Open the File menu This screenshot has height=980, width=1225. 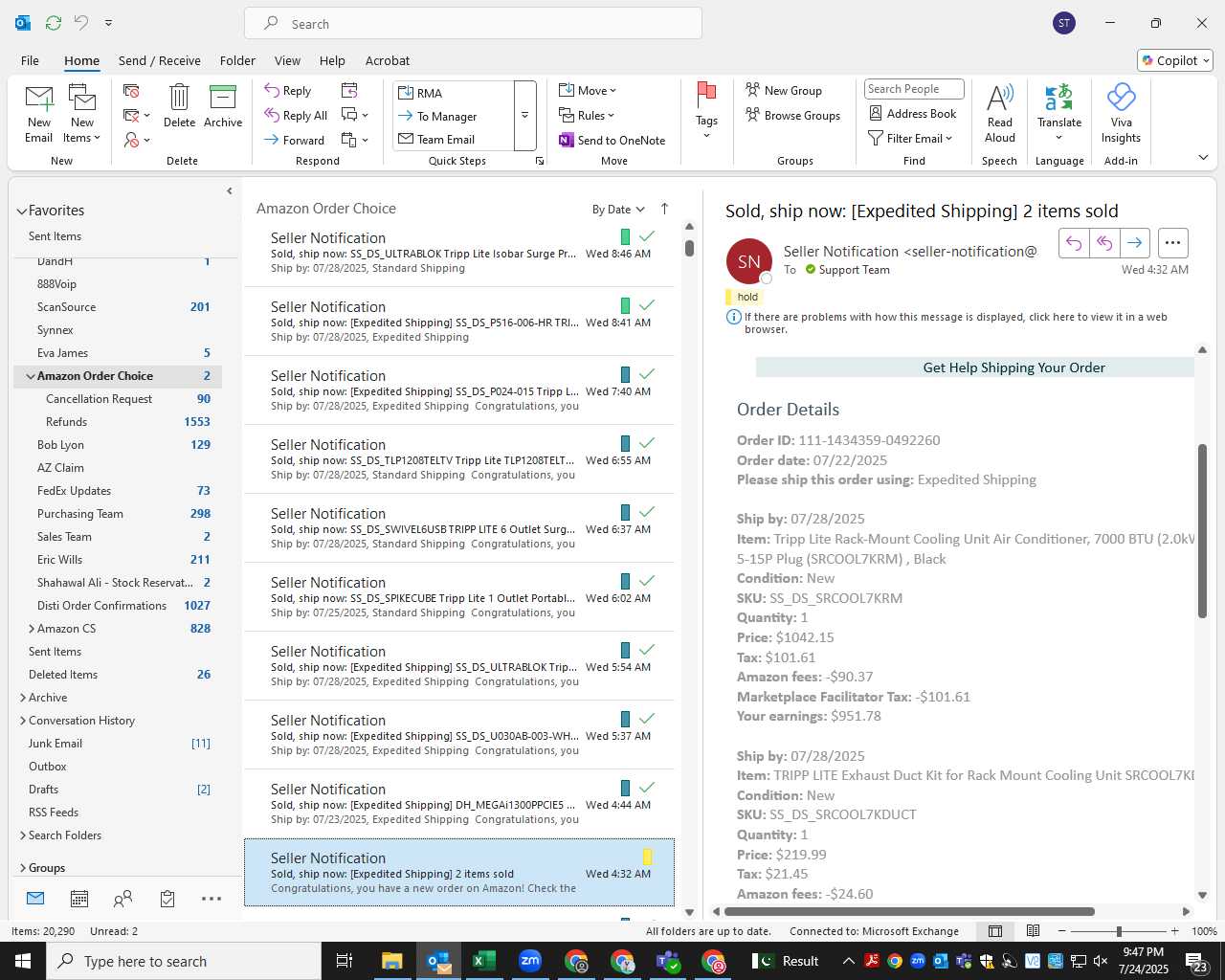point(30,60)
